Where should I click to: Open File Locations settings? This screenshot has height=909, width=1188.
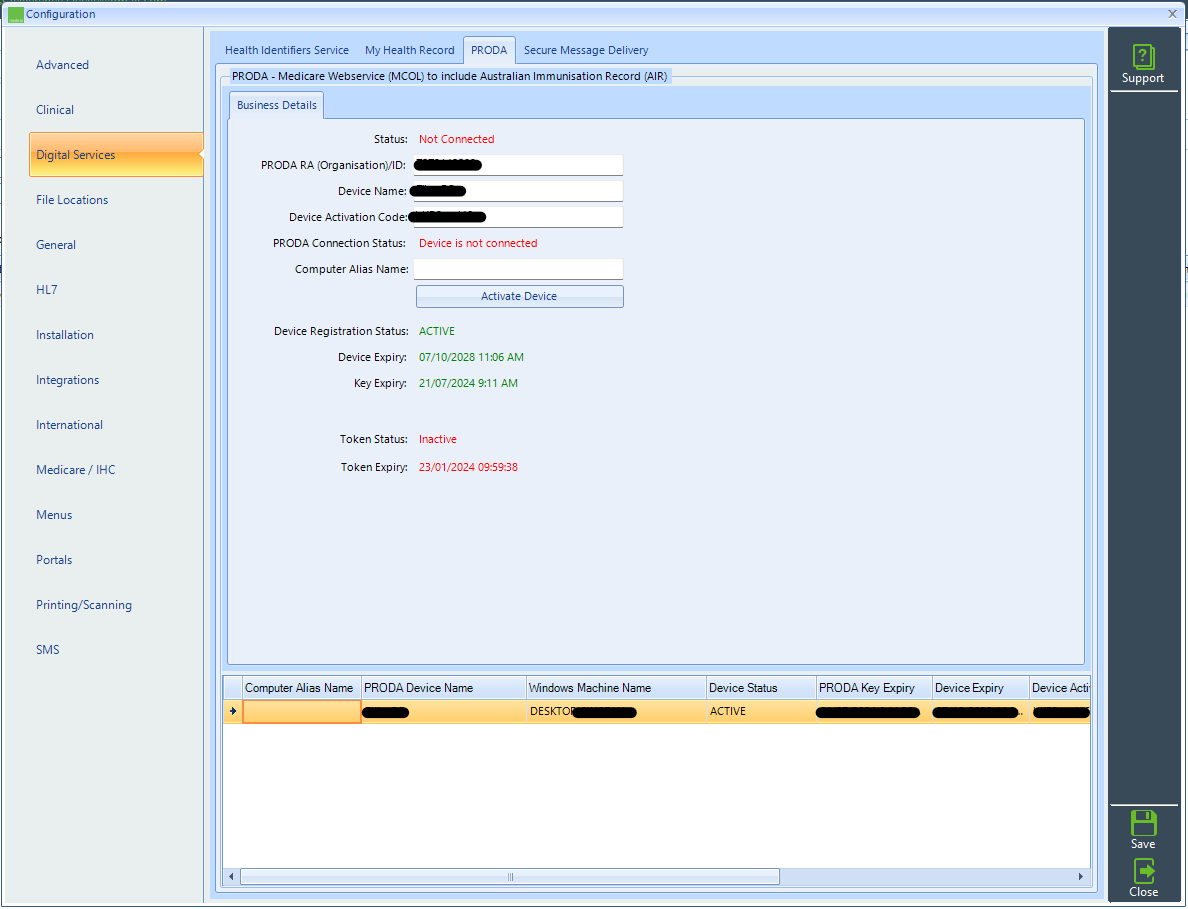point(72,200)
